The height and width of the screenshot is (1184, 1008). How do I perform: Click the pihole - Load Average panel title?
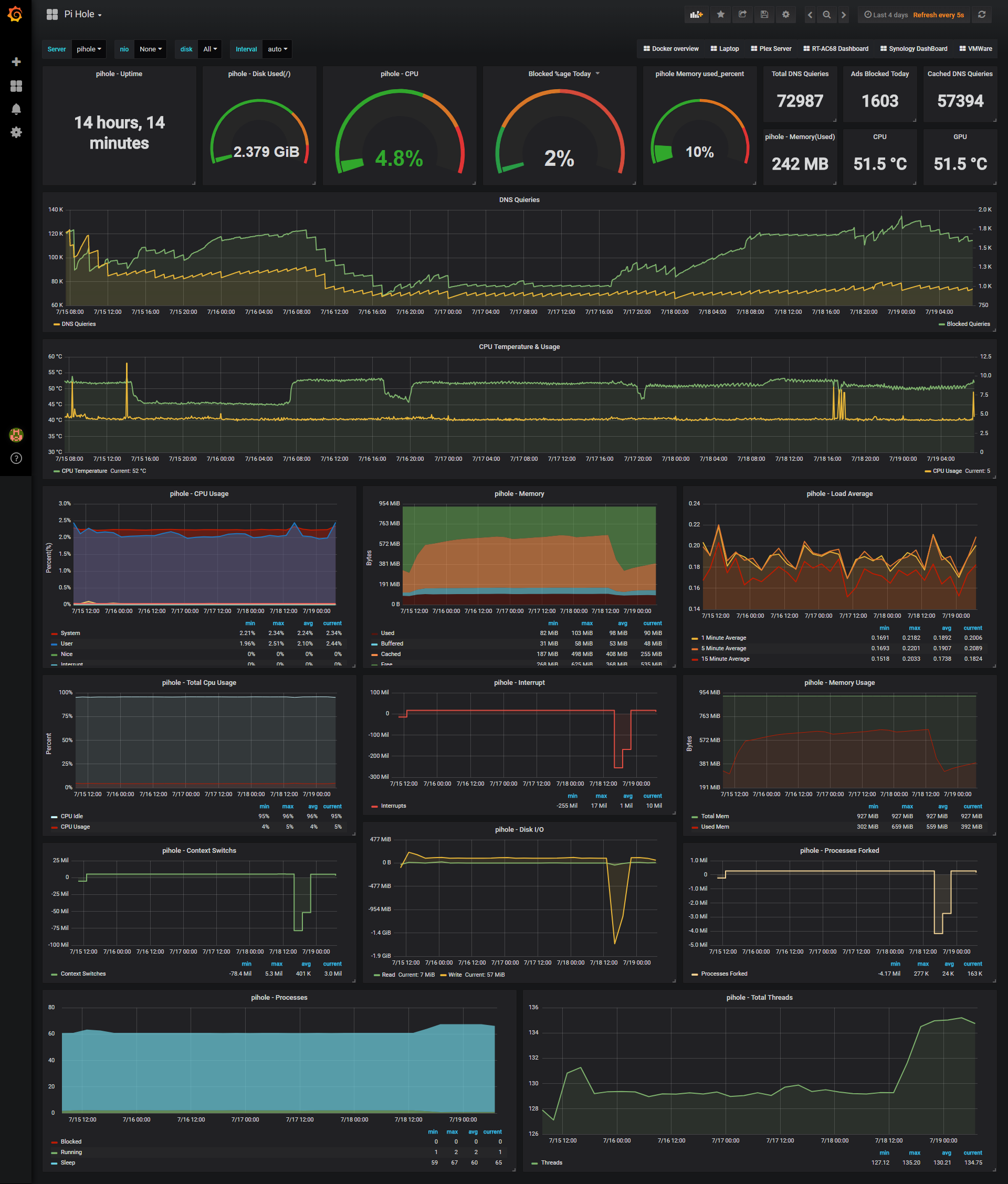pos(839,493)
